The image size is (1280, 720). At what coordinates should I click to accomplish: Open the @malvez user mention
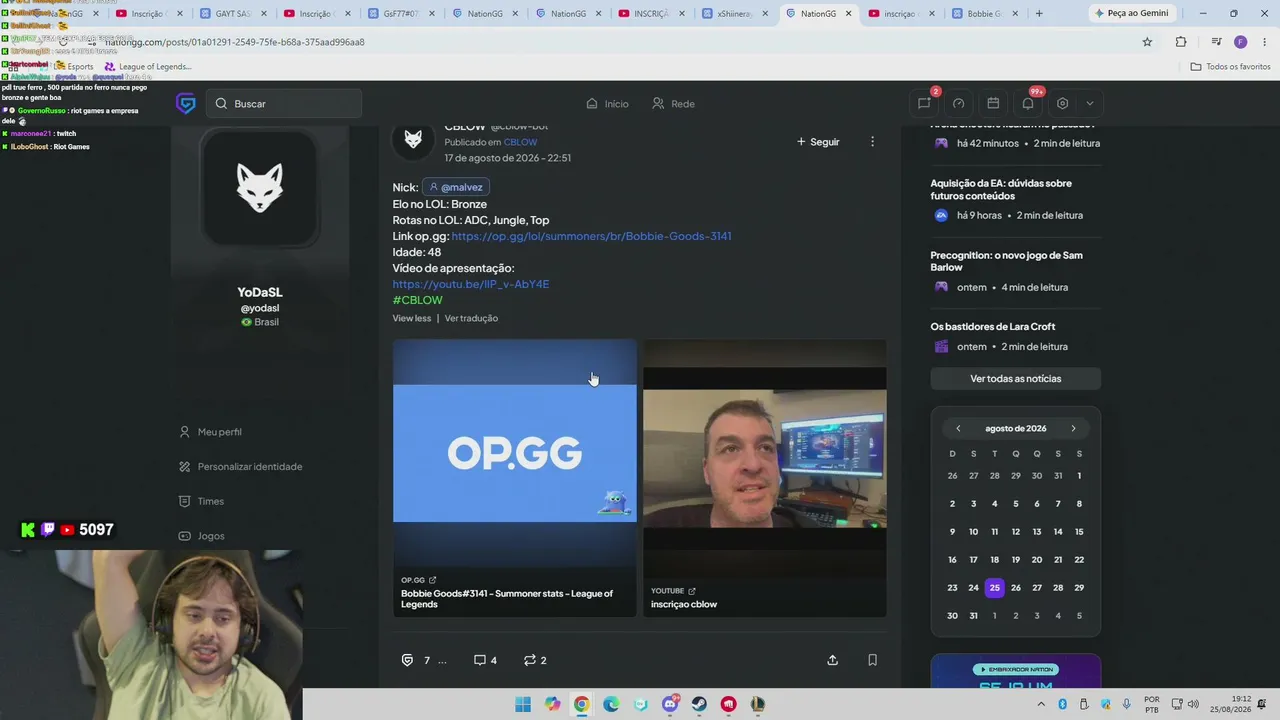[x=456, y=187]
